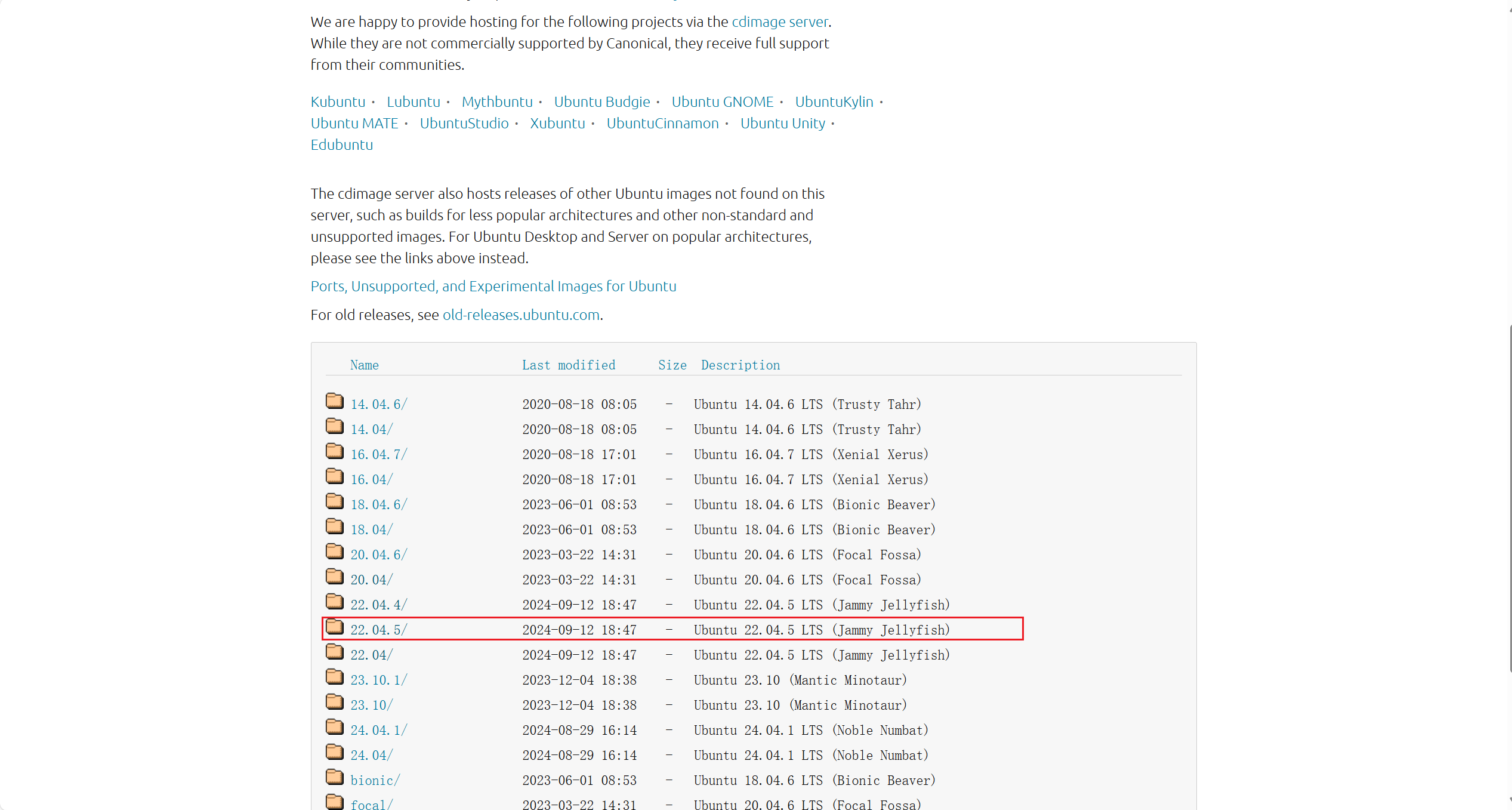Open the 24.04/ directory link
This screenshot has height=810, width=1512.
point(371,756)
